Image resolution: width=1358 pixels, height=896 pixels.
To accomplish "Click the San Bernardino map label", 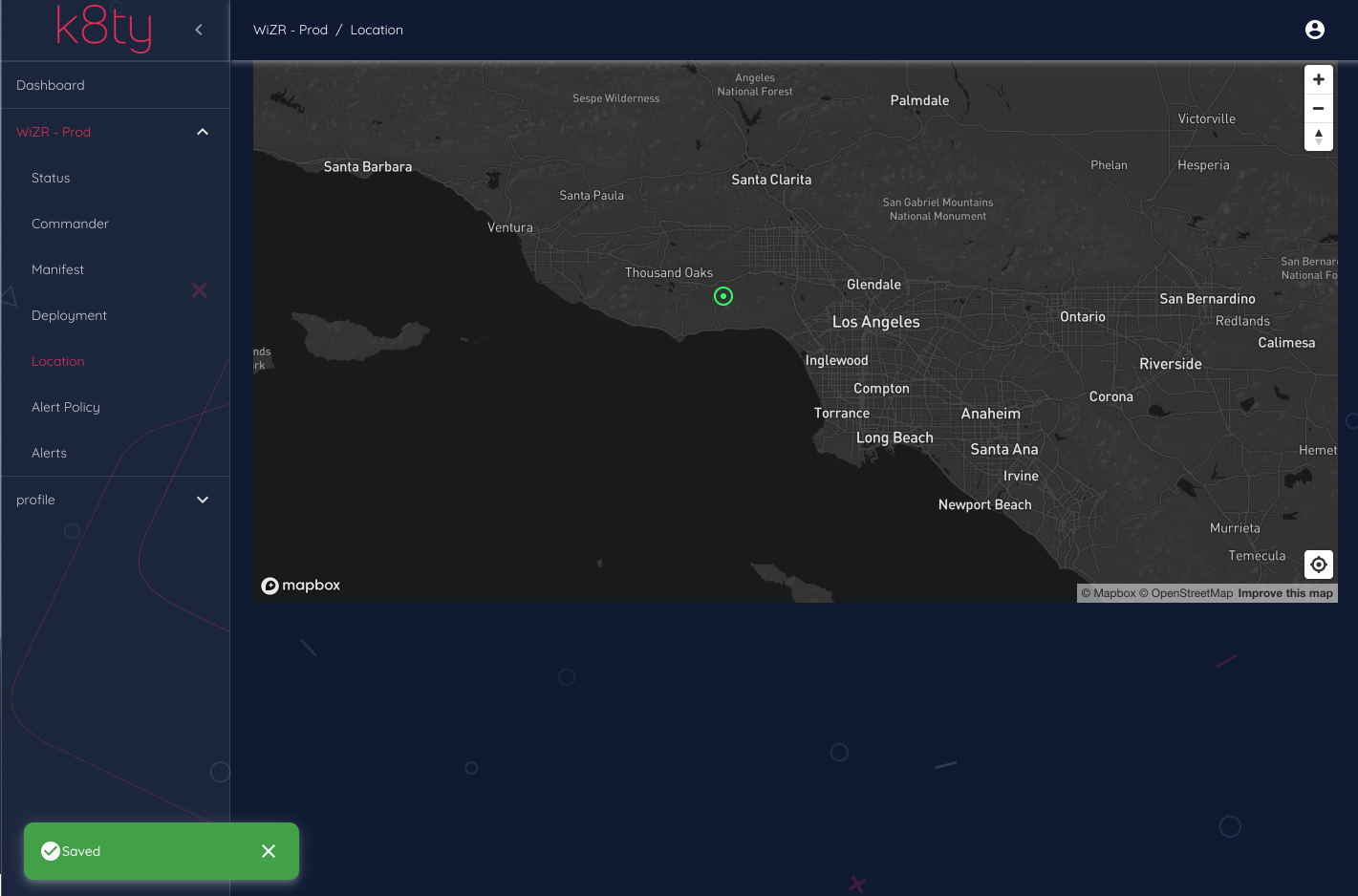I will click(x=1208, y=299).
